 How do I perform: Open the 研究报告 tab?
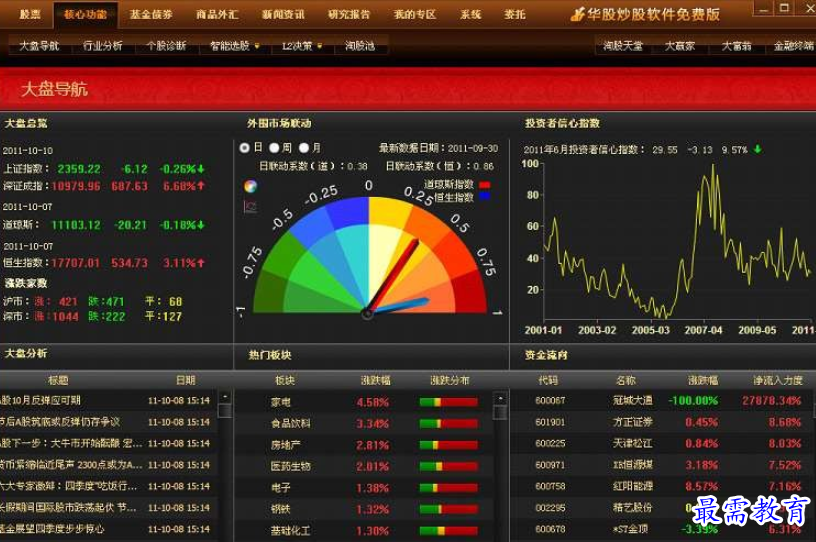pyautogui.click(x=349, y=14)
